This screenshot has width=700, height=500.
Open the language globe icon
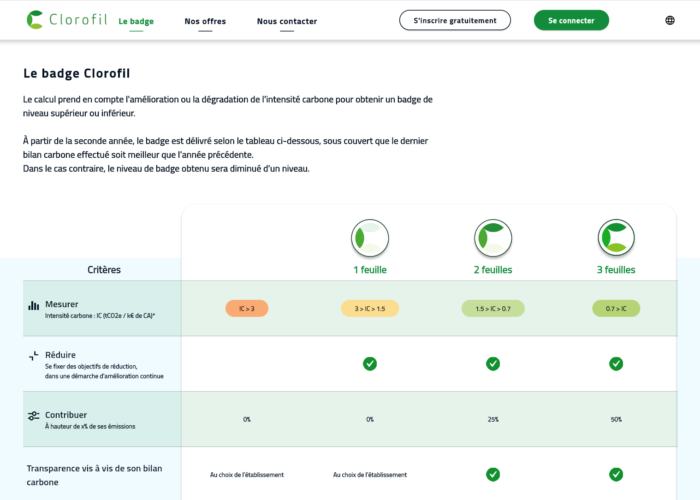coord(670,21)
